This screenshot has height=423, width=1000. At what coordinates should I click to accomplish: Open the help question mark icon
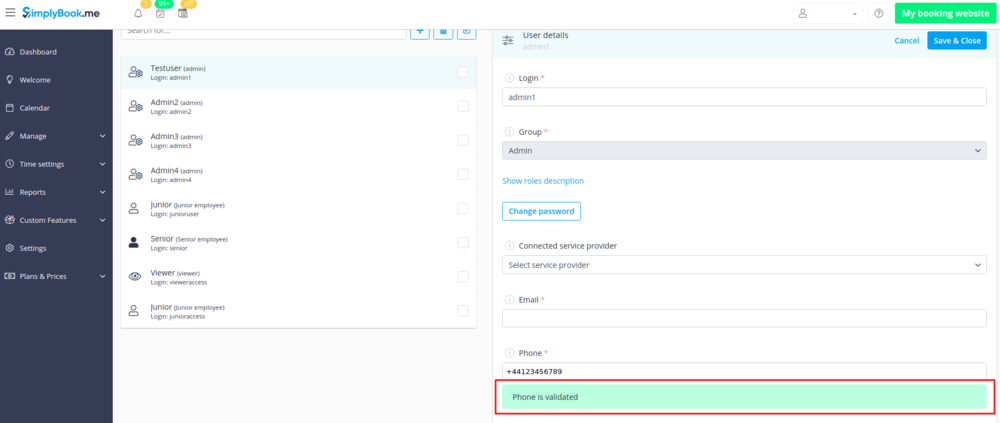click(x=878, y=14)
